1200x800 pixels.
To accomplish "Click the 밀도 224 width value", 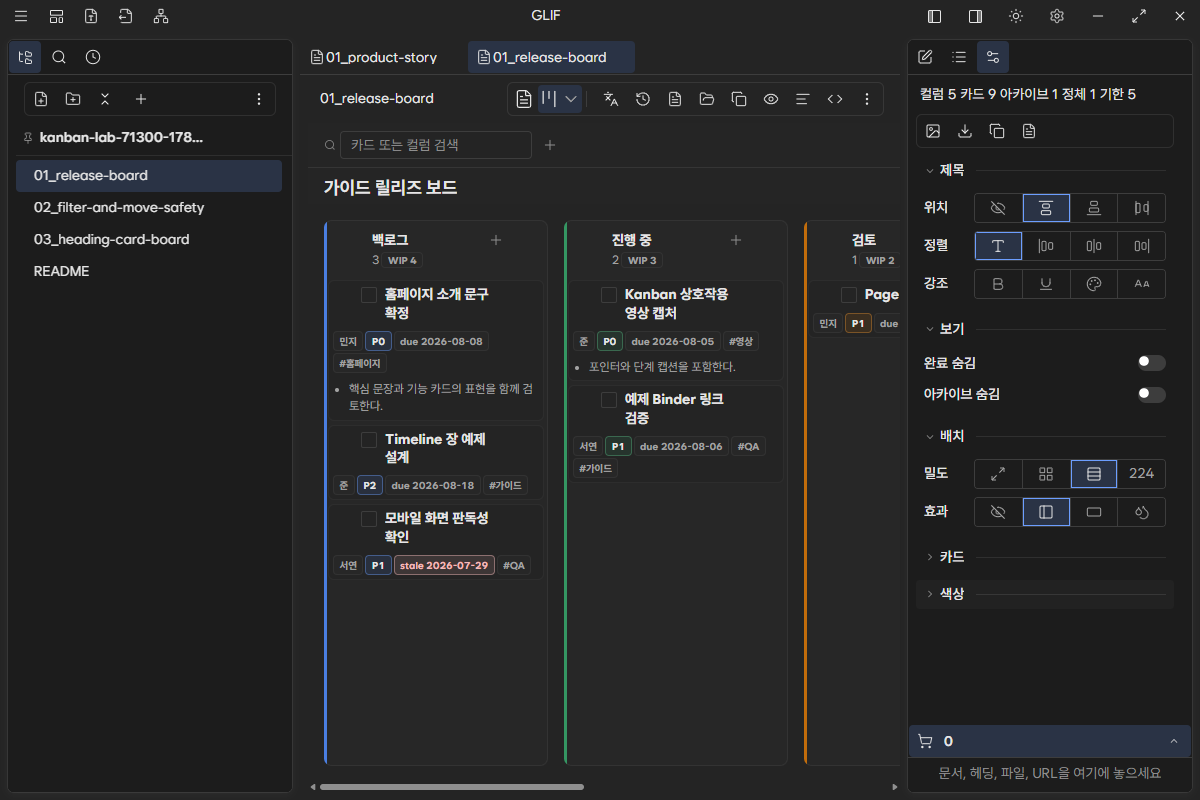I will tap(1142, 474).
